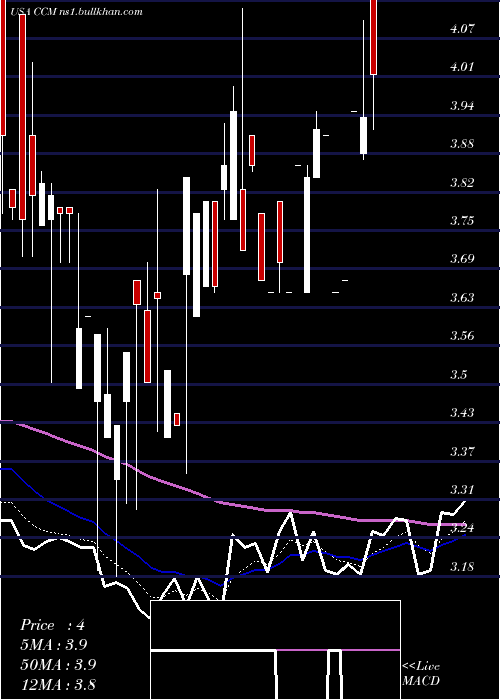This screenshot has width=500, height=700.
Task: Click the '50MA : 3.9' readout
Action: [58, 664]
